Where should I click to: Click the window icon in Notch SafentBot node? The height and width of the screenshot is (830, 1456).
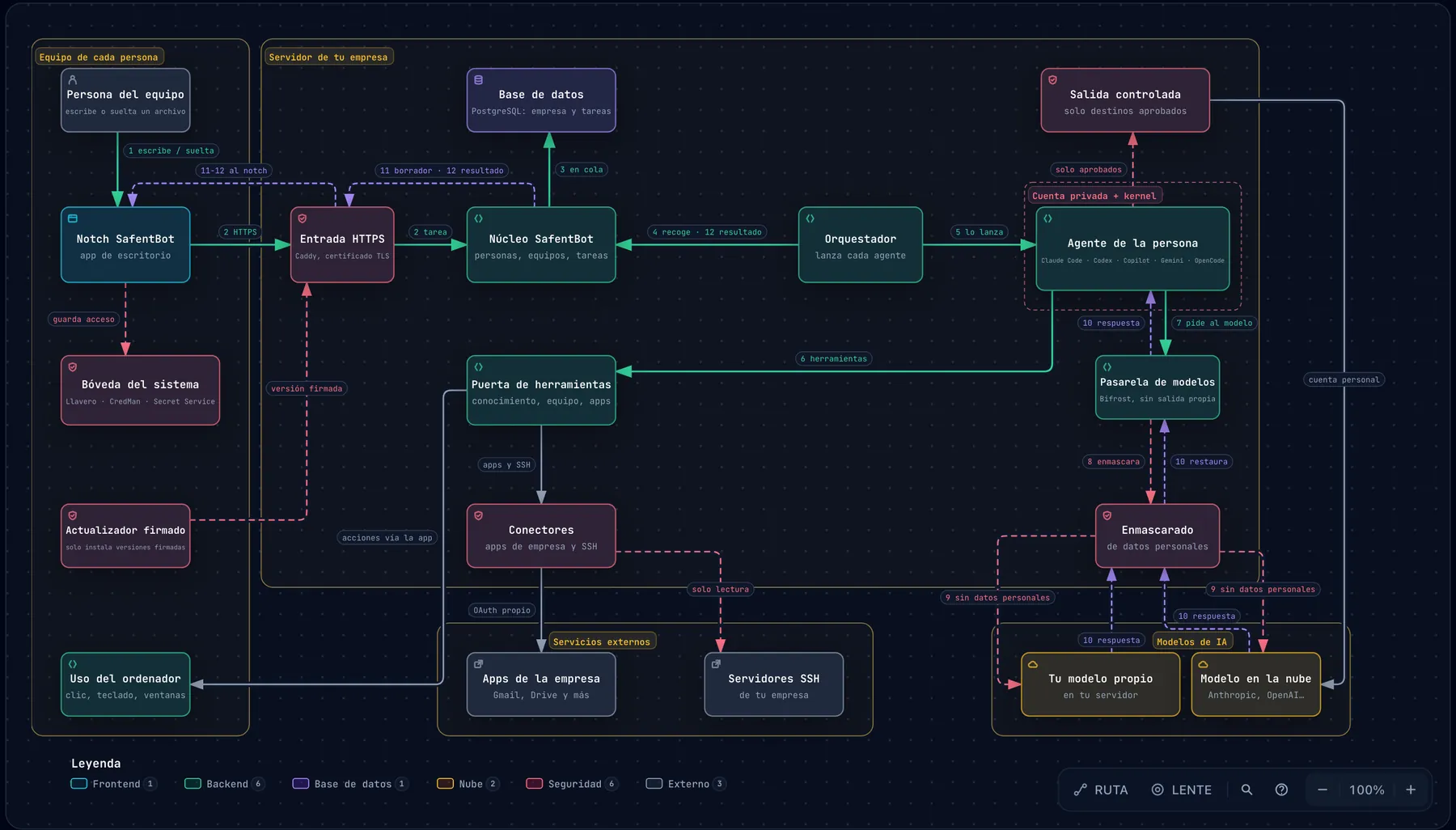[x=73, y=218]
